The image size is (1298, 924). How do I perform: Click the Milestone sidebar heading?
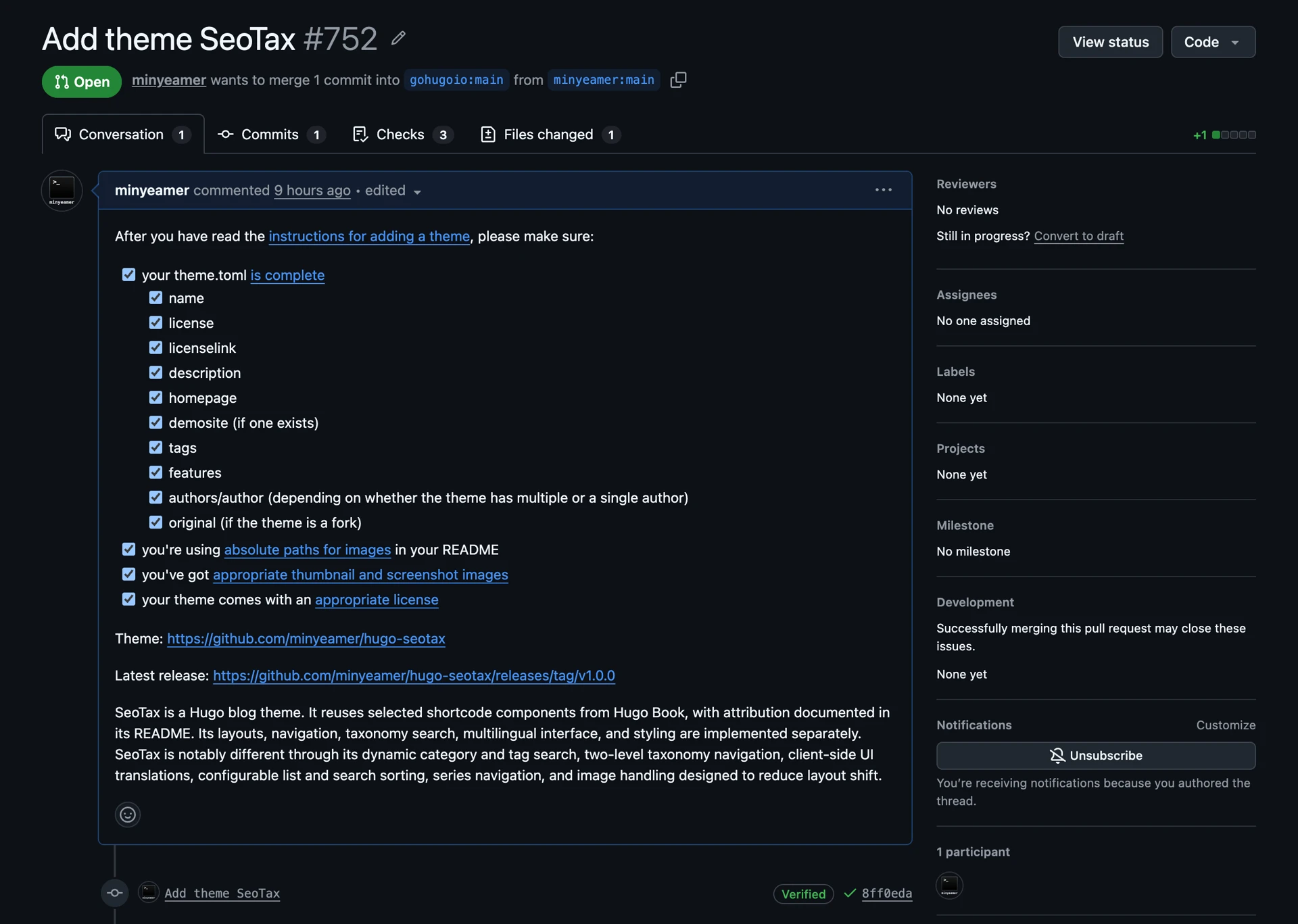pyautogui.click(x=965, y=526)
